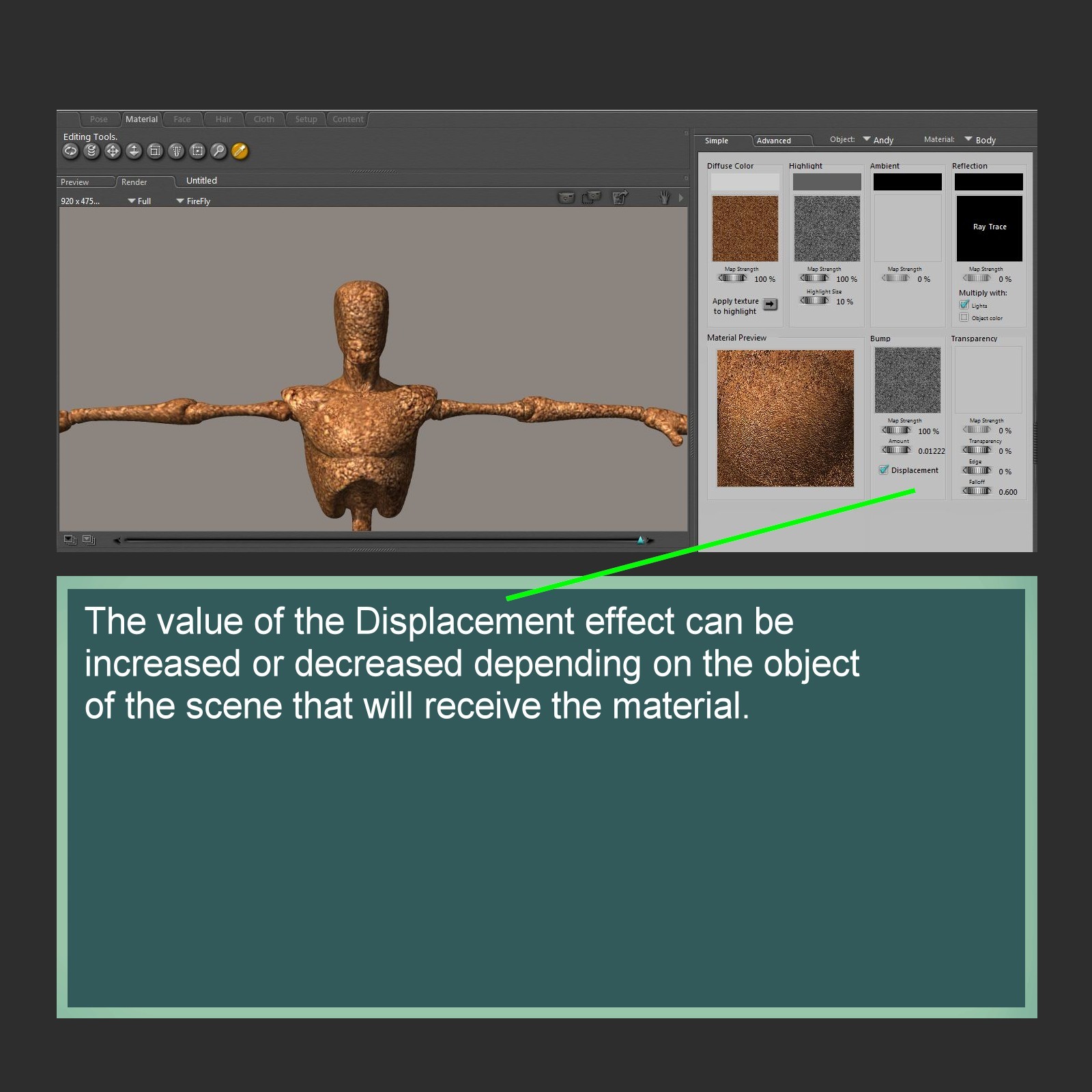Click the Bump Amount value 0.01222
The height and width of the screenshot is (1092, 1092).
(931, 451)
